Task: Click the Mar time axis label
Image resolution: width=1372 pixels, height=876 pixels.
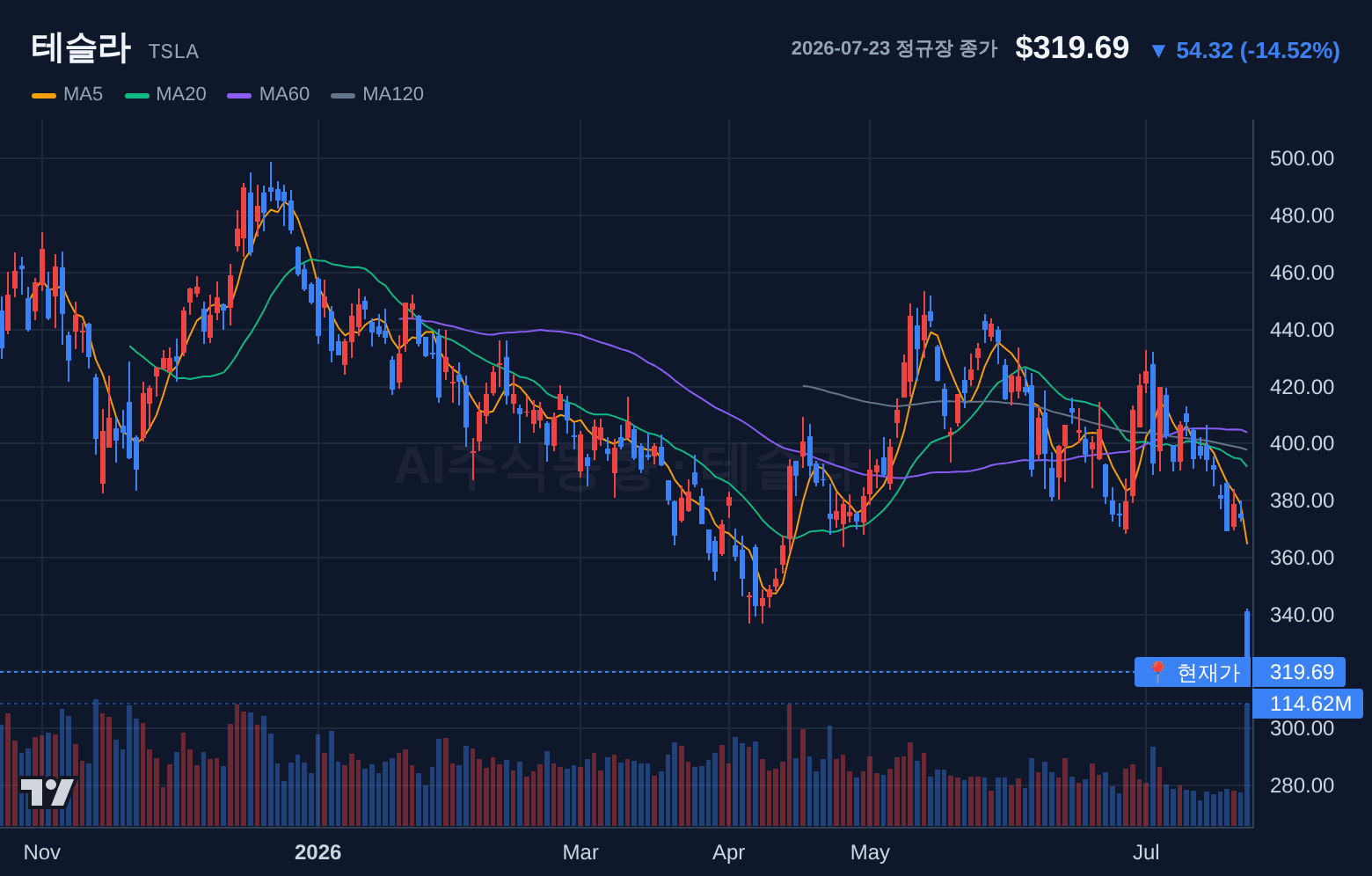Action: point(580,852)
